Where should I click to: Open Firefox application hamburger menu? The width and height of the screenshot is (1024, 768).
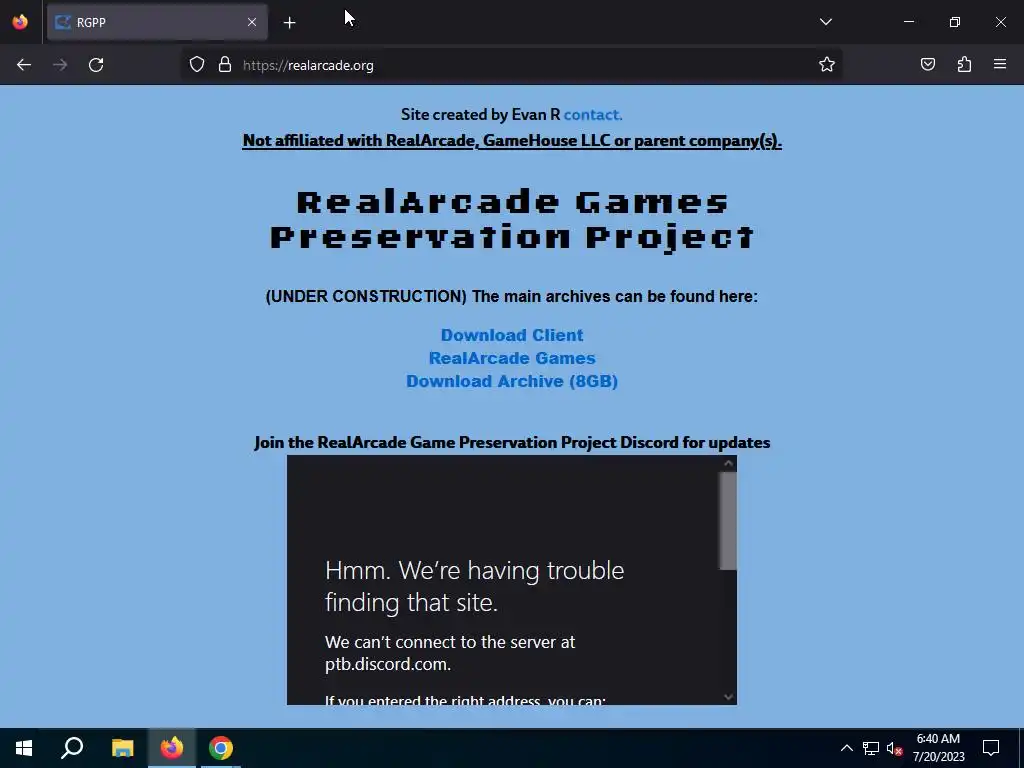pos(1000,65)
